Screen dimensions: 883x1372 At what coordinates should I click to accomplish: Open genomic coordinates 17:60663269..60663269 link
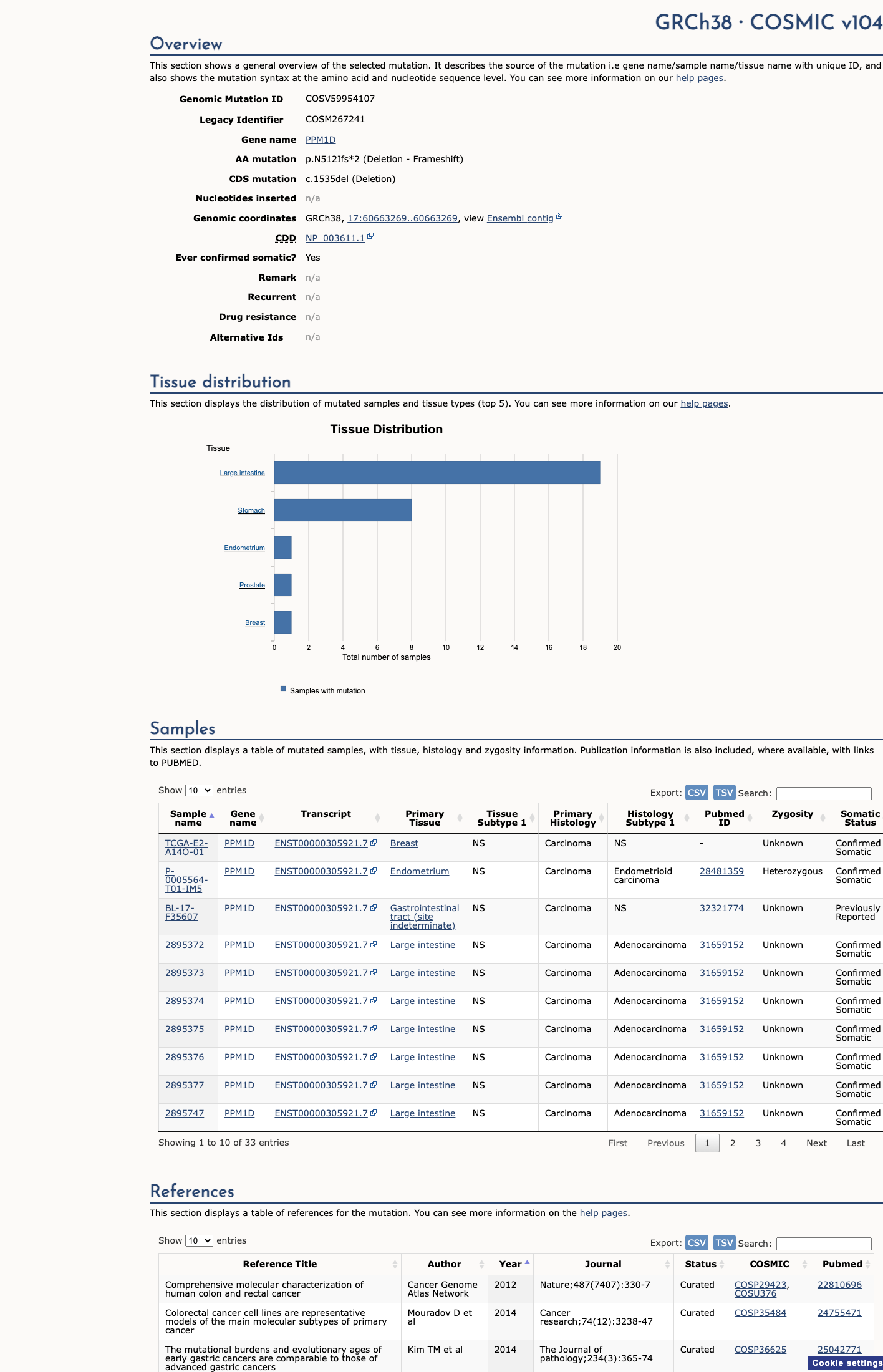pos(402,218)
